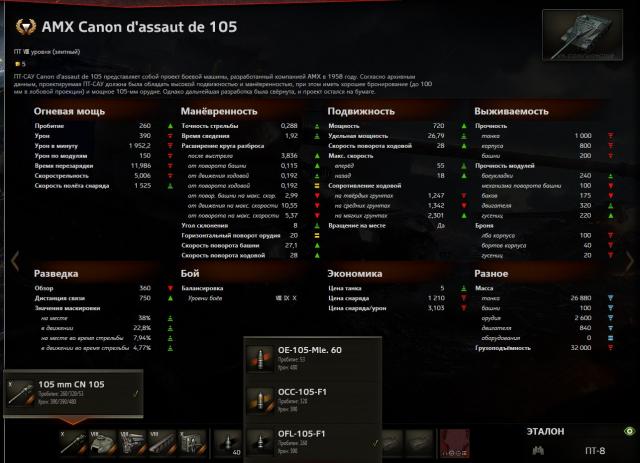
Task: Open the crew skills red panel icon
Action: pos(455,443)
